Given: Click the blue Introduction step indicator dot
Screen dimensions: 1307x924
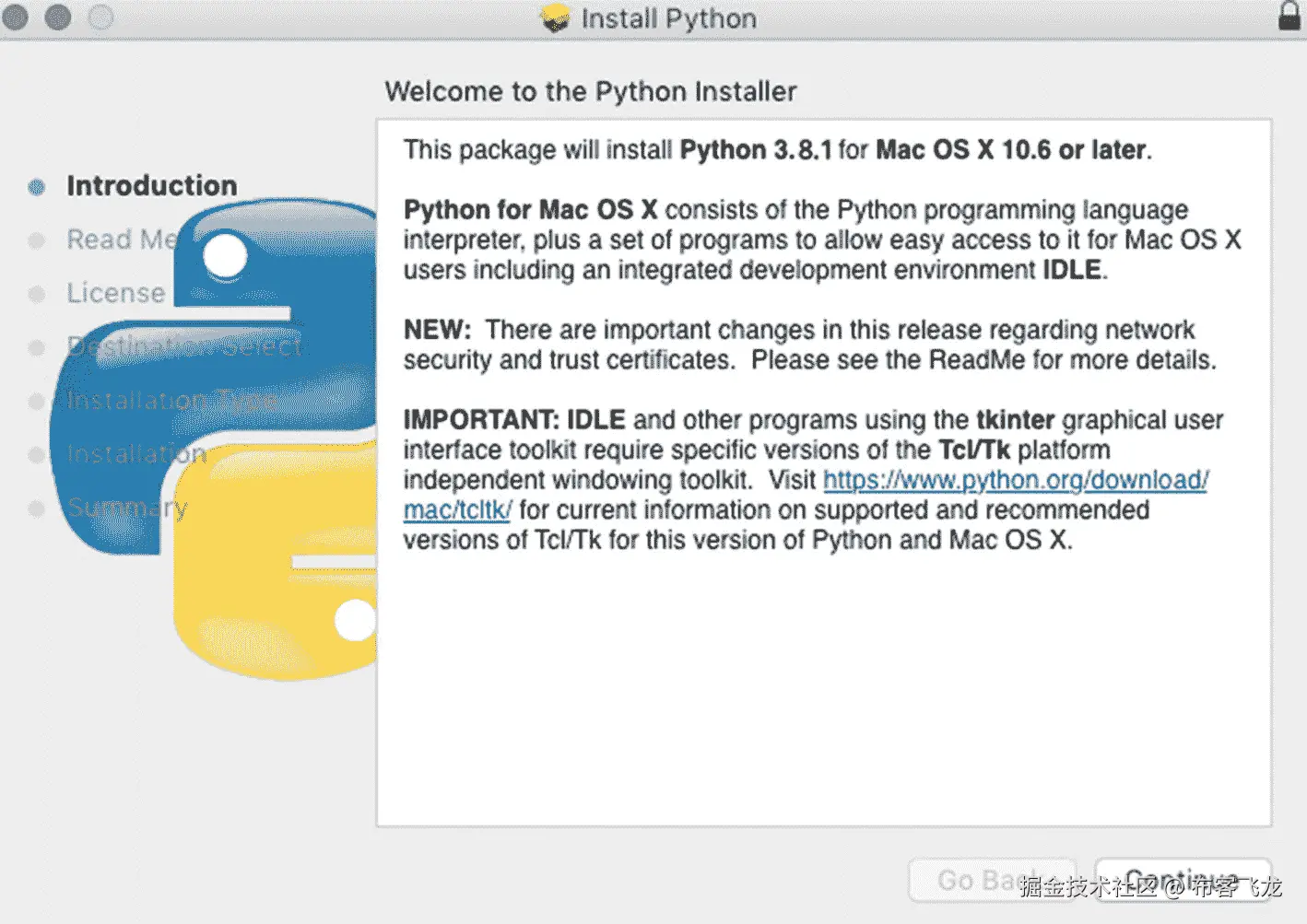Looking at the screenshot, I should tap(36, 186).
